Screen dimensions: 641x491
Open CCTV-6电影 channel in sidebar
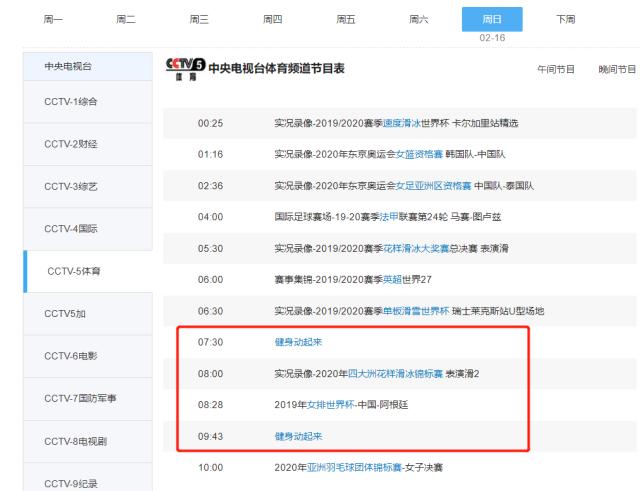click(x=88, y=356)
